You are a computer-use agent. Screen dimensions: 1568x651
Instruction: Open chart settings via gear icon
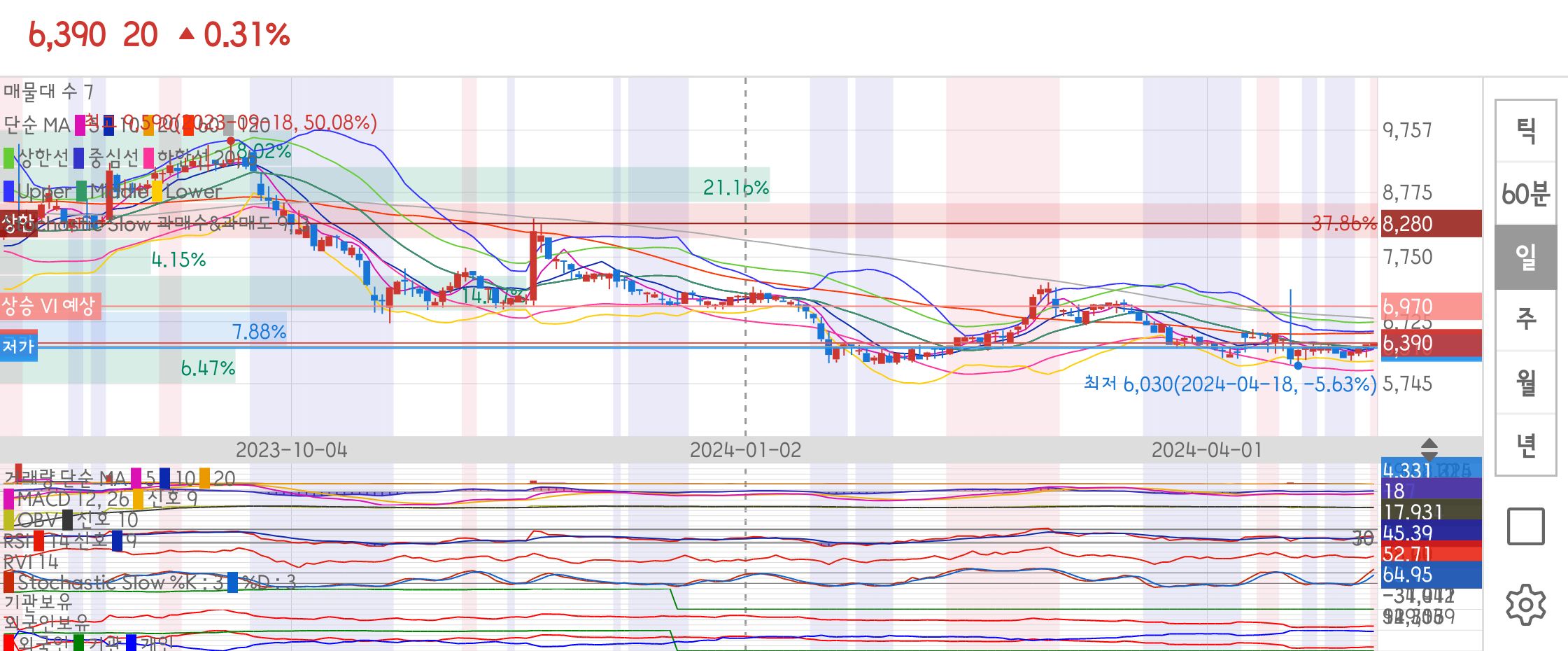point(1525,604)
